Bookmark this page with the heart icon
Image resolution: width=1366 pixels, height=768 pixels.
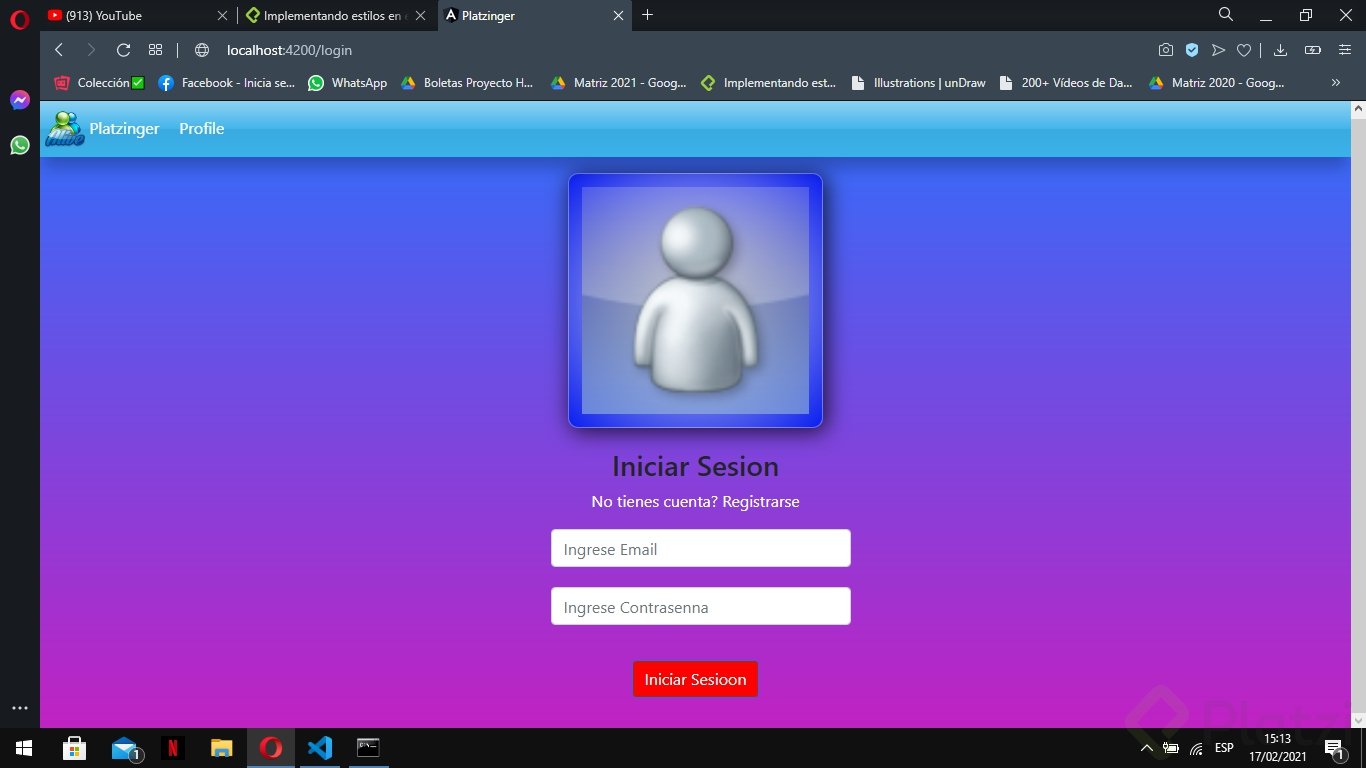(1244, 50)
